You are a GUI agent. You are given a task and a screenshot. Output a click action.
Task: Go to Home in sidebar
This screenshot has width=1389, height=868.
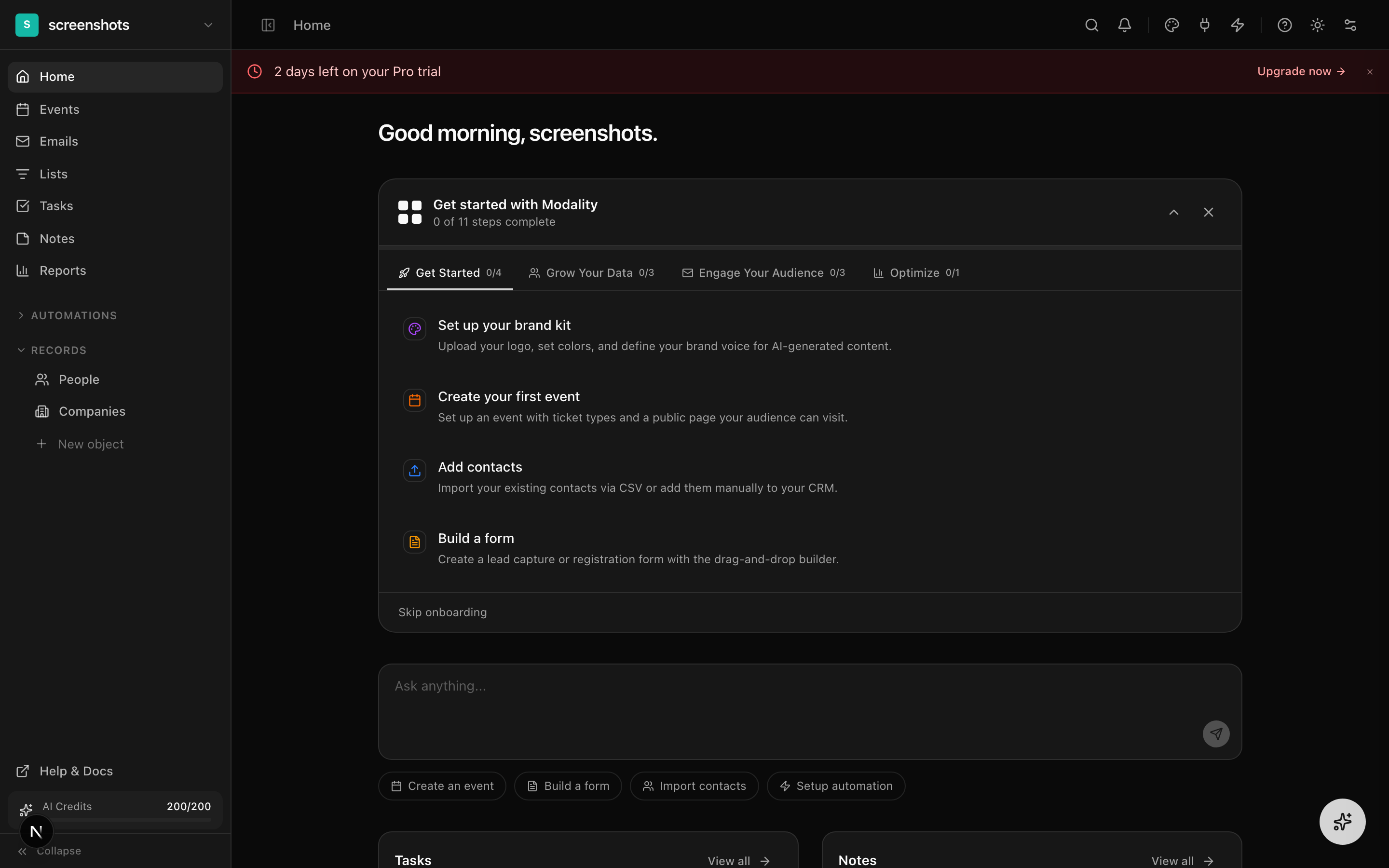(115, 77)
